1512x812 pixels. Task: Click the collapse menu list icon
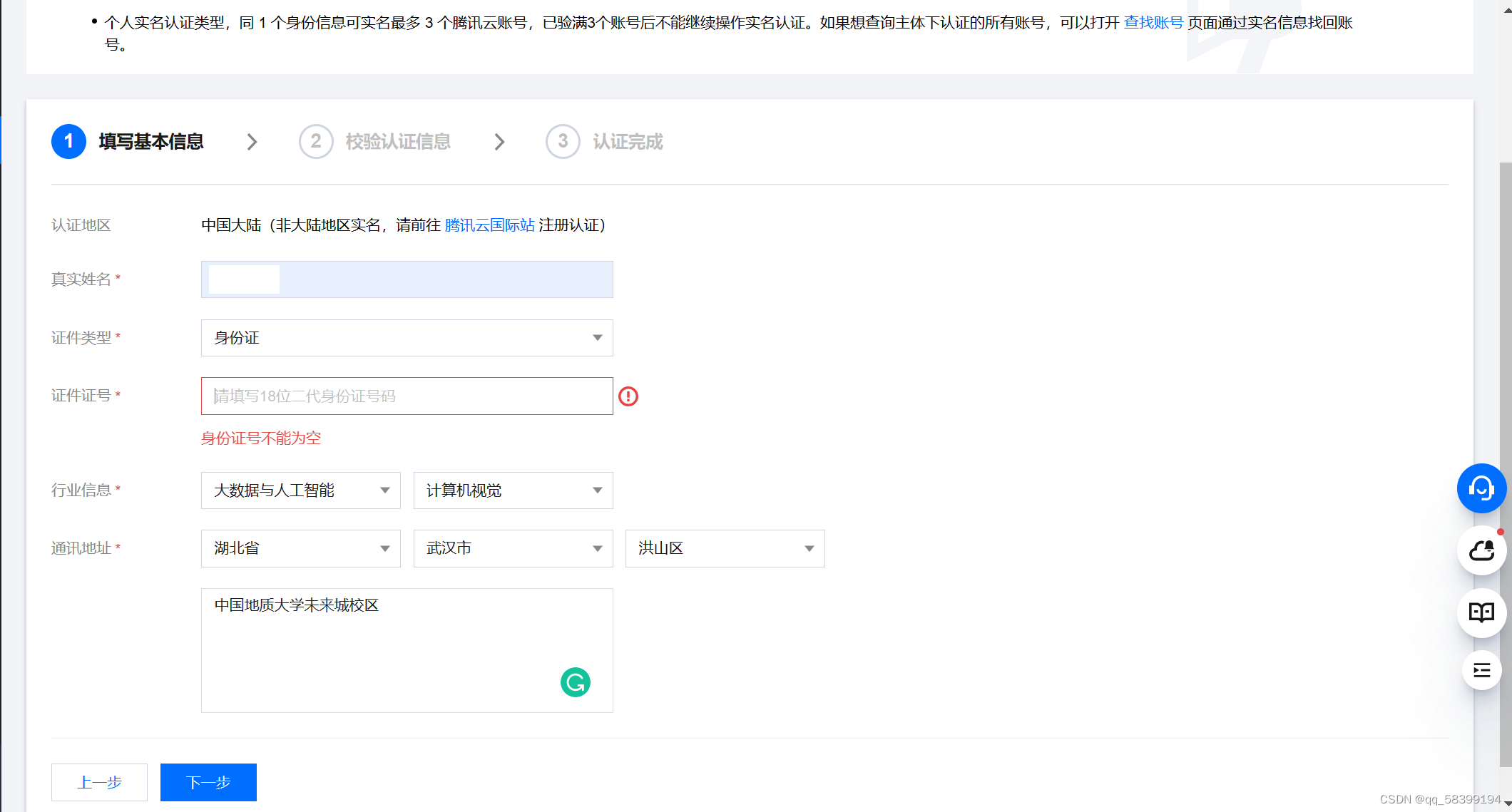click(1481, 670)
